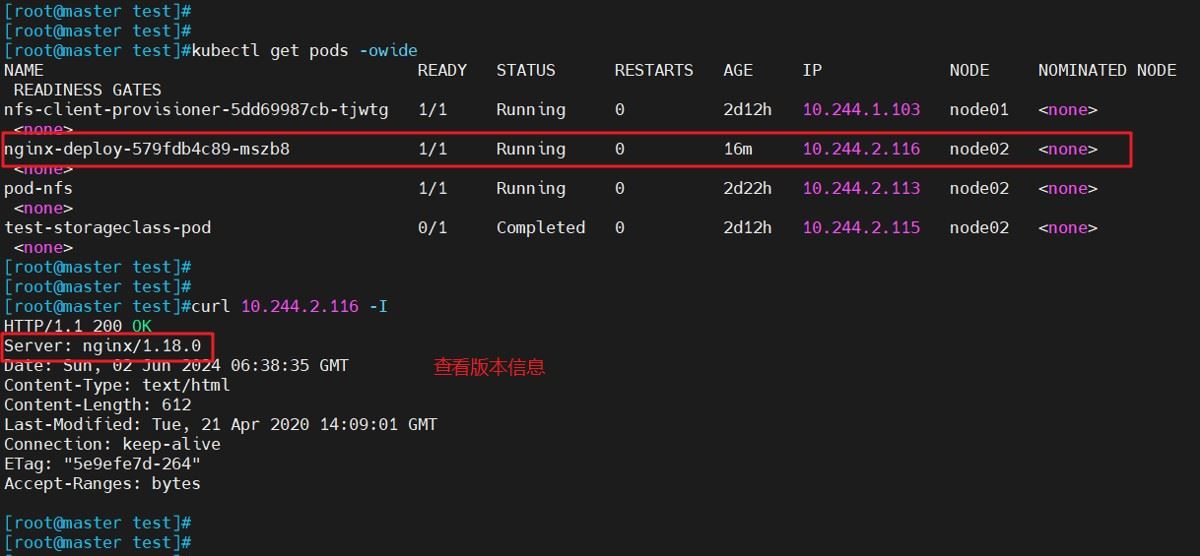Screen dimensions: 1200x556
Task: Click the Completed status text
Action: click(541, 227)
